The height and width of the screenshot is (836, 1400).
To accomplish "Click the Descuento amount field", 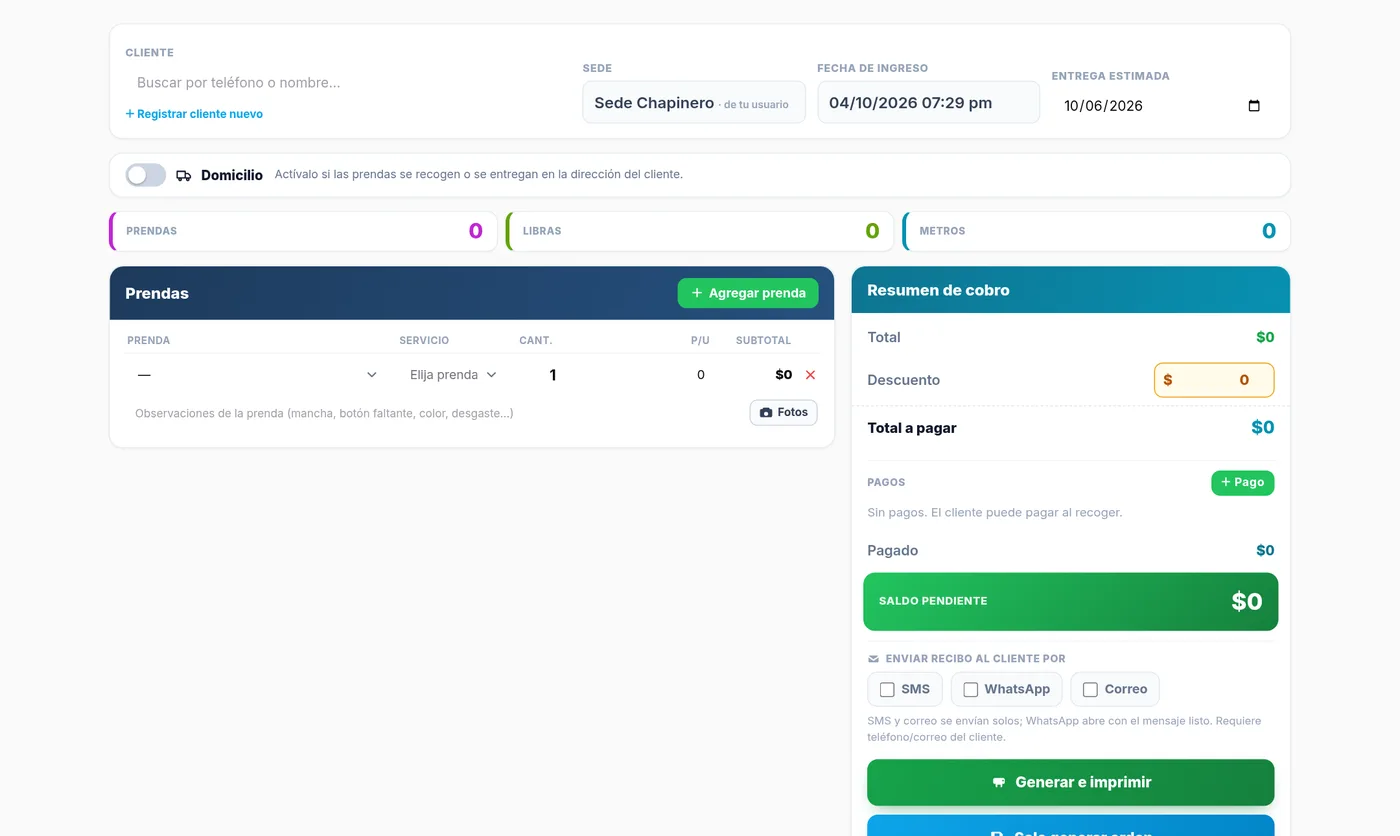I will tap(1214, 380).
